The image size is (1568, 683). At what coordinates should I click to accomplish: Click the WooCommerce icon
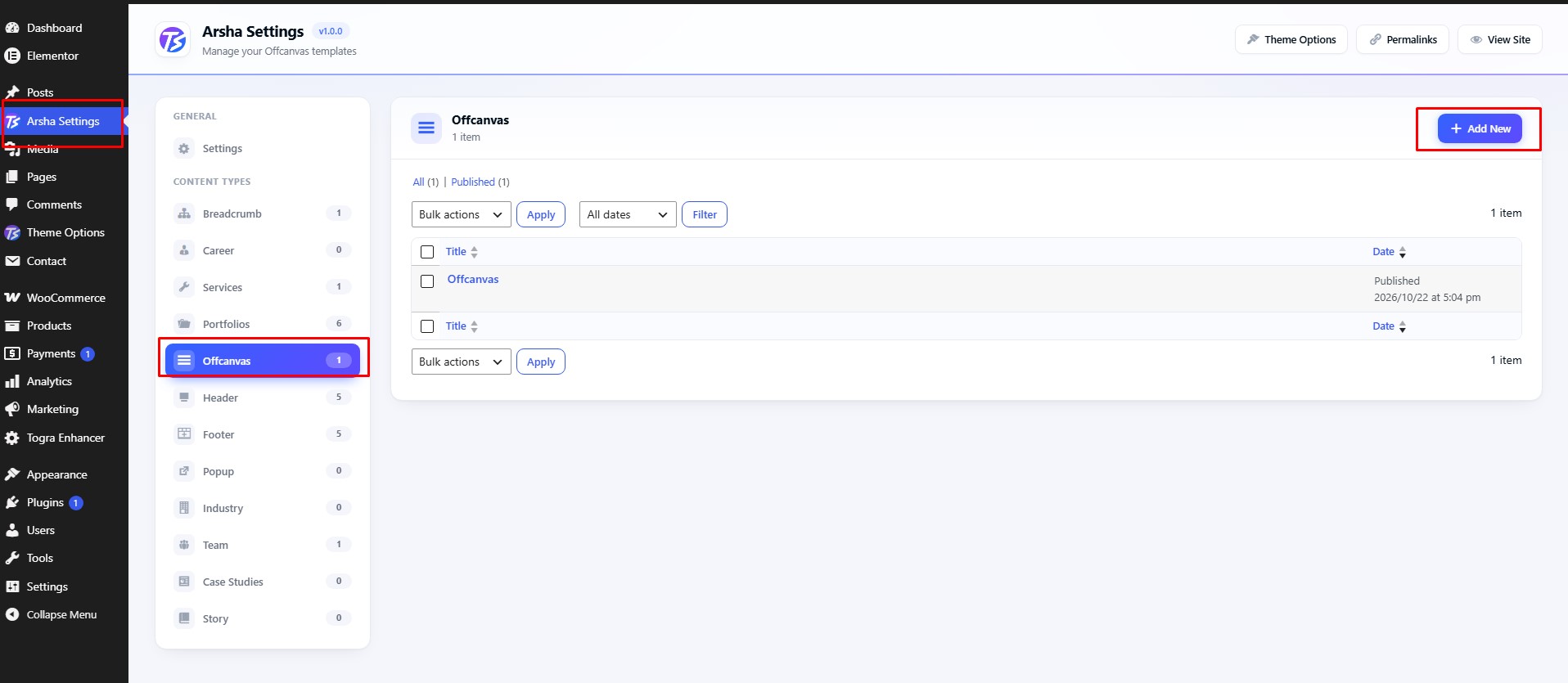[12, 298]
